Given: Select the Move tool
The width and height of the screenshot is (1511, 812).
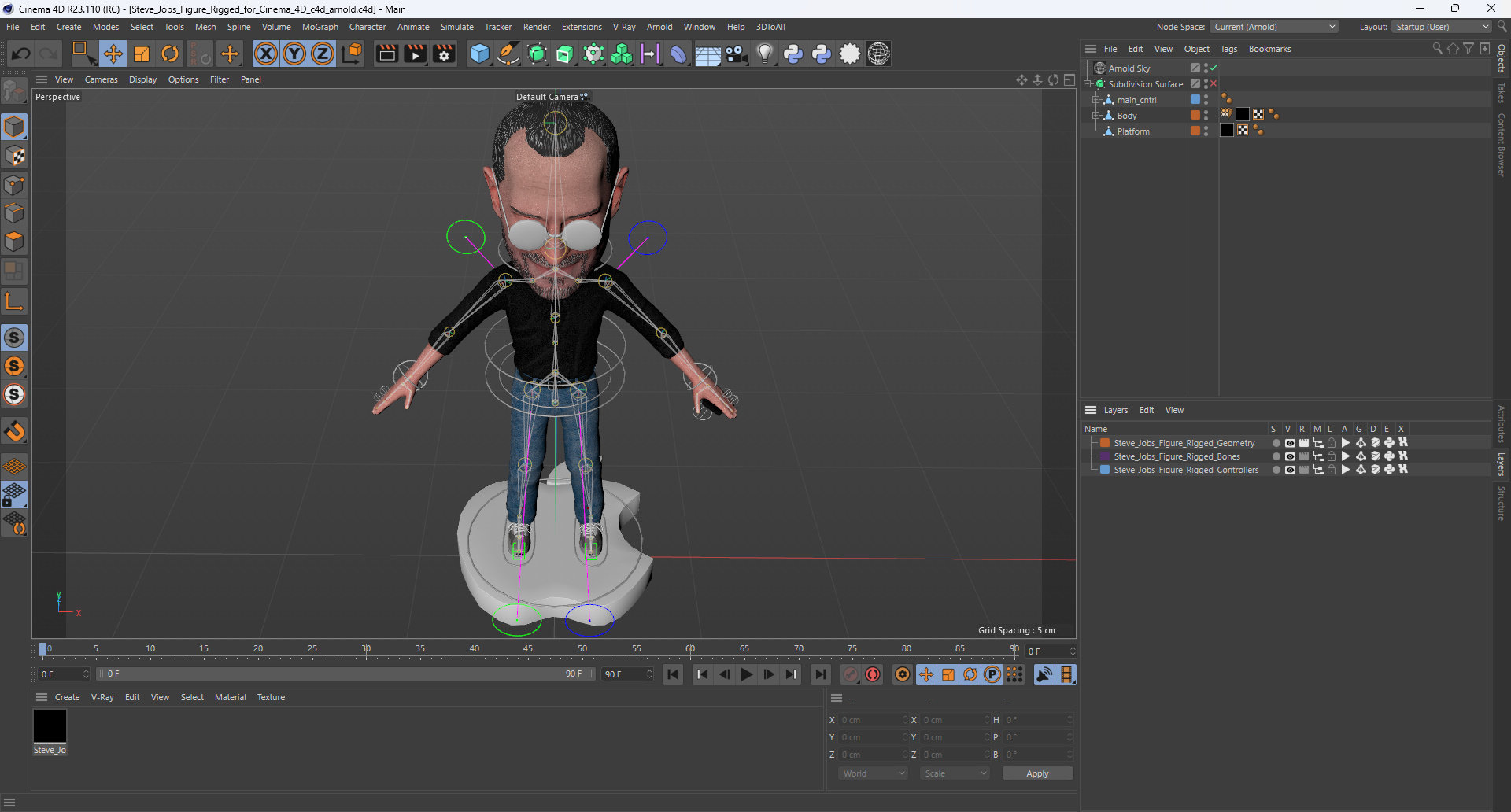Looking at the screenshot, I should 113,54.
